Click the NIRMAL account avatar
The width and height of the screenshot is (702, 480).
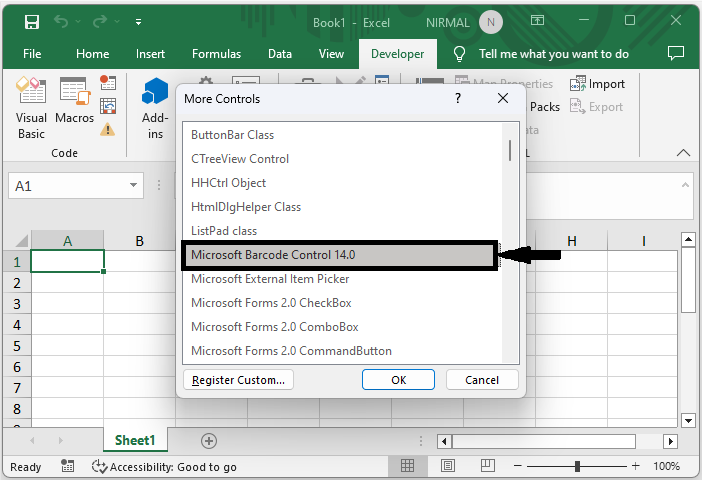point(491,22)
